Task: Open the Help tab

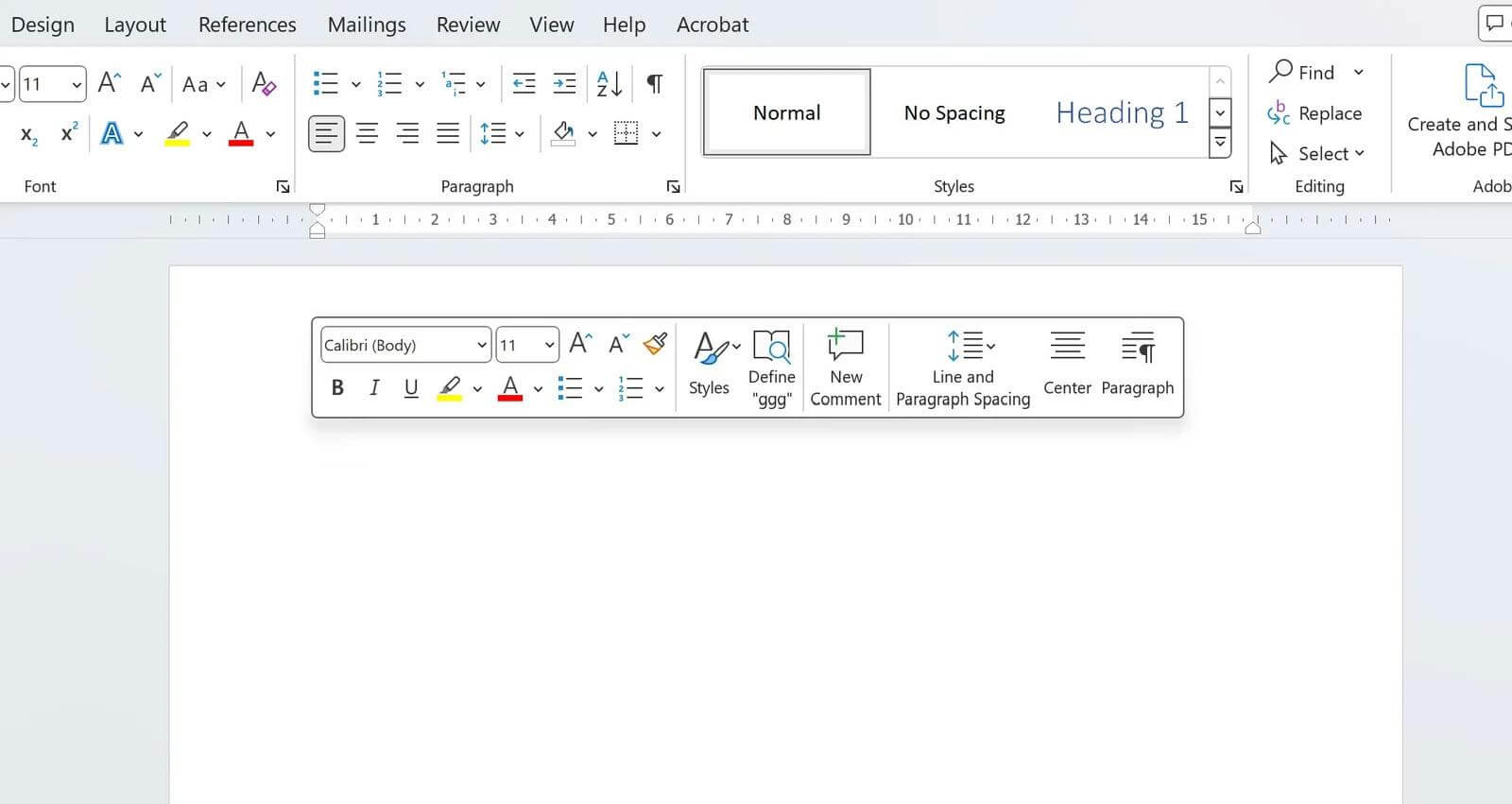Action: click(624, 25)
